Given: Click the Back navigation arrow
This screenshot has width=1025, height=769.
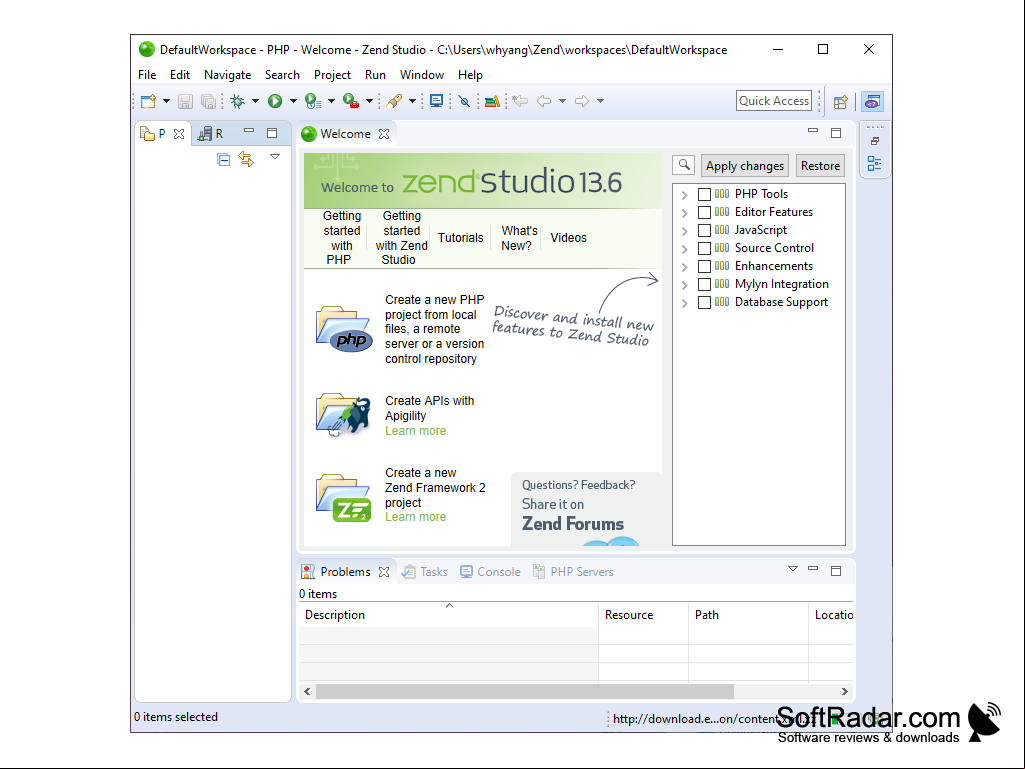Looking at the screenshot, I should click(544, 101).
